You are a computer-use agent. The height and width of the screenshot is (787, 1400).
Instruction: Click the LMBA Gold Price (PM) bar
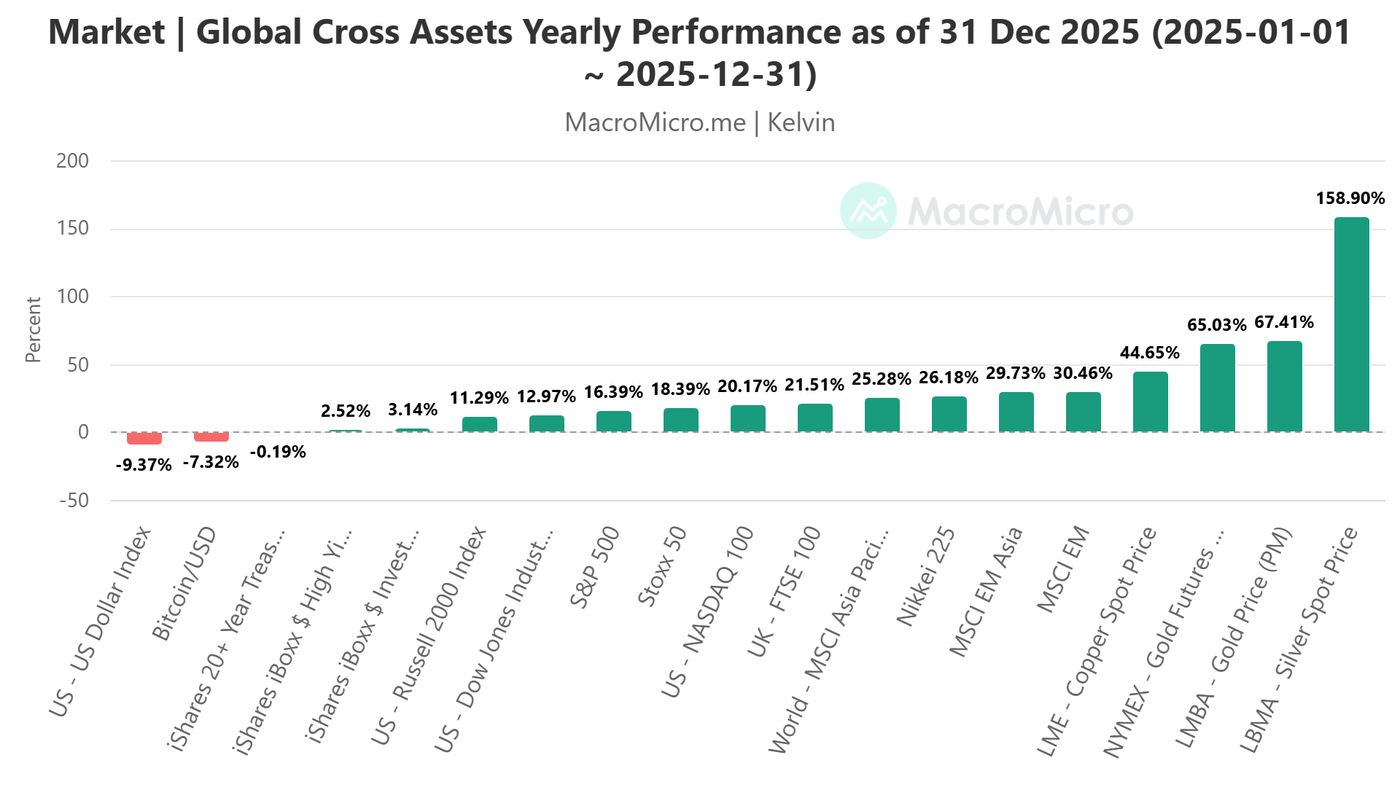pos(1284,387)
